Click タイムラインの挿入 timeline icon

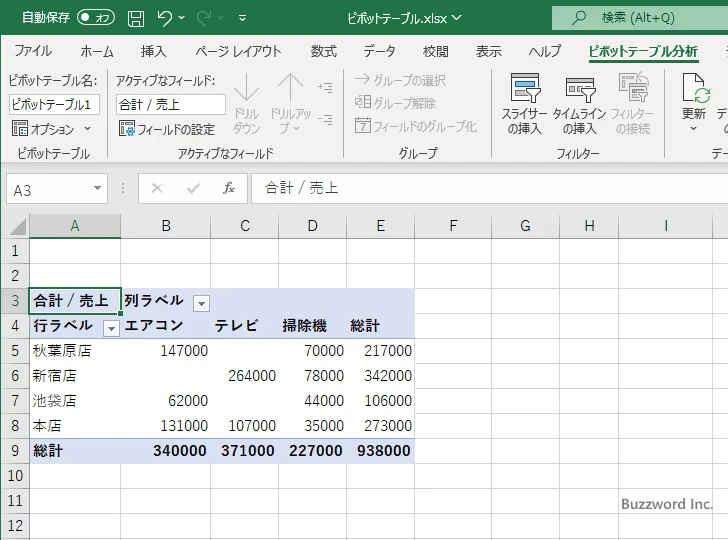click(x=578, y=104)
